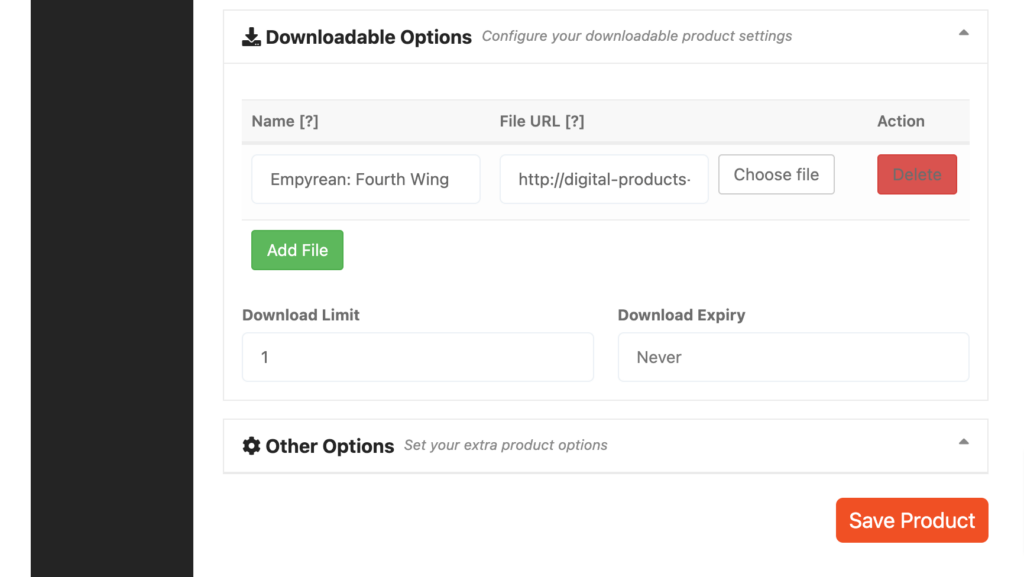Click the gear icon beside Other Options
The width and height of the screenshot is (1024, 577).
(251, 446)
